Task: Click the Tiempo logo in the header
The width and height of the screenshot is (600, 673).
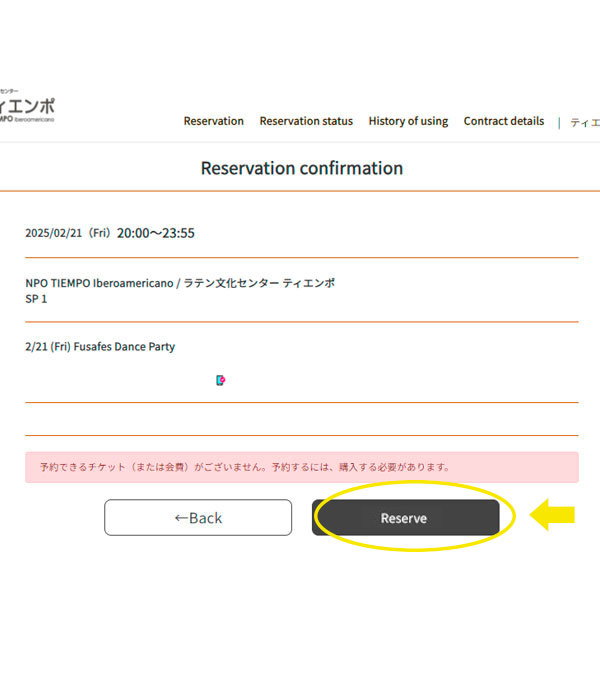Action: (x=27, y=104)
